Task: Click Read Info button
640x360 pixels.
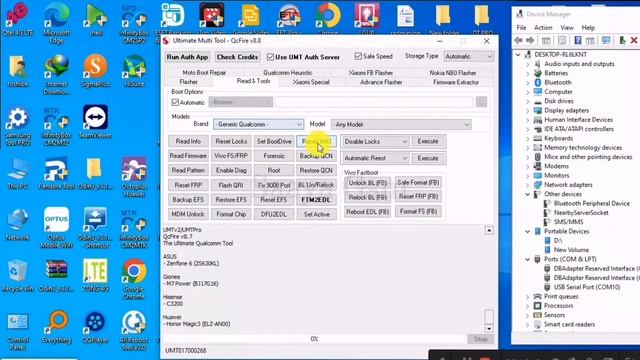Action: coord(188,141)
